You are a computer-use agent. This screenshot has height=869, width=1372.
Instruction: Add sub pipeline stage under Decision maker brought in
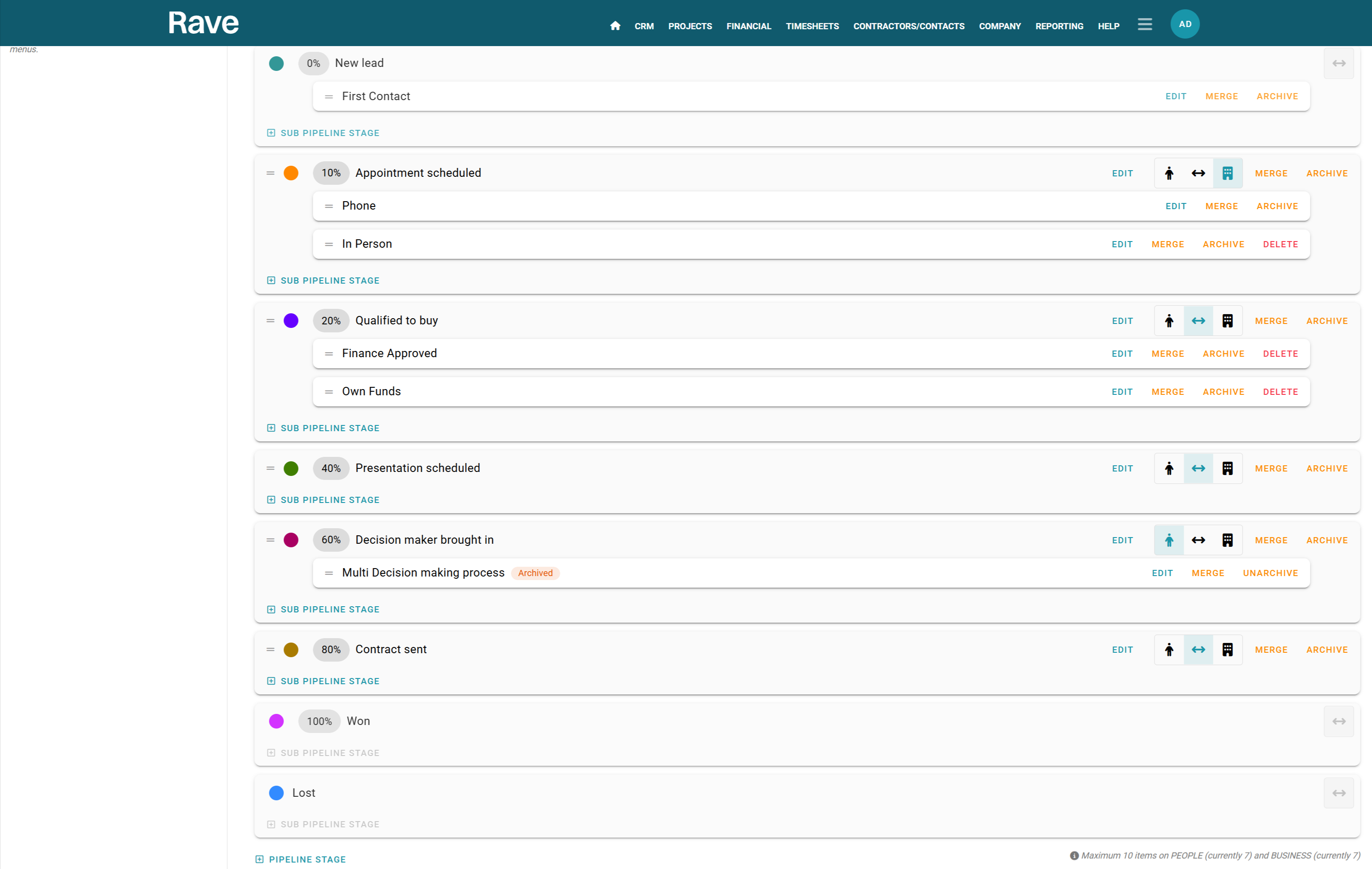pos(323,609)
